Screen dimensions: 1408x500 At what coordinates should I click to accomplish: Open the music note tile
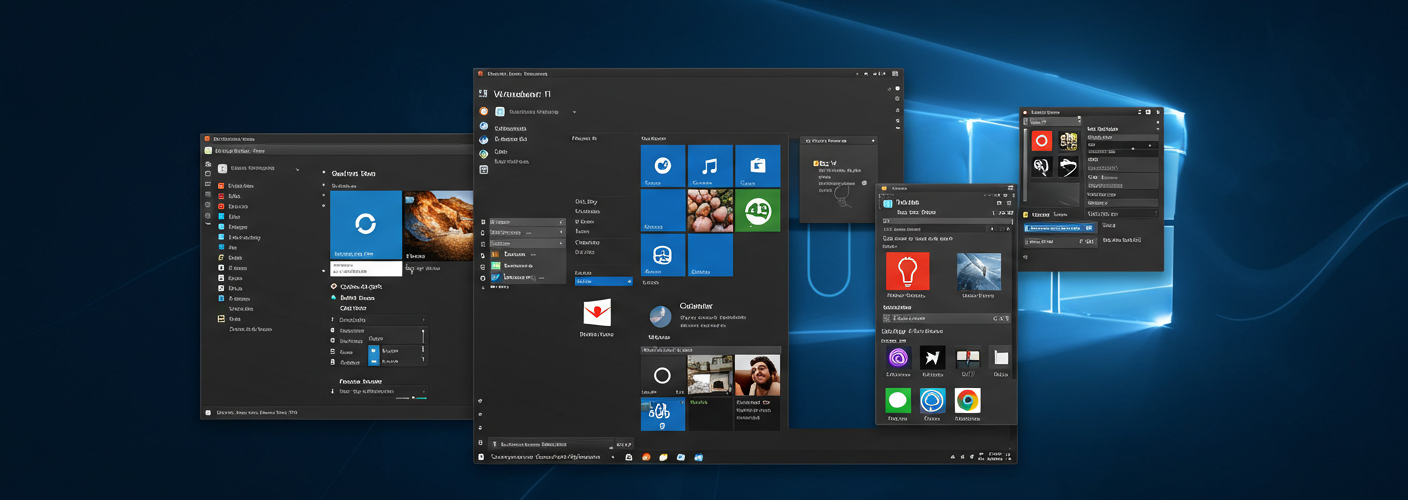pos(710,166)
